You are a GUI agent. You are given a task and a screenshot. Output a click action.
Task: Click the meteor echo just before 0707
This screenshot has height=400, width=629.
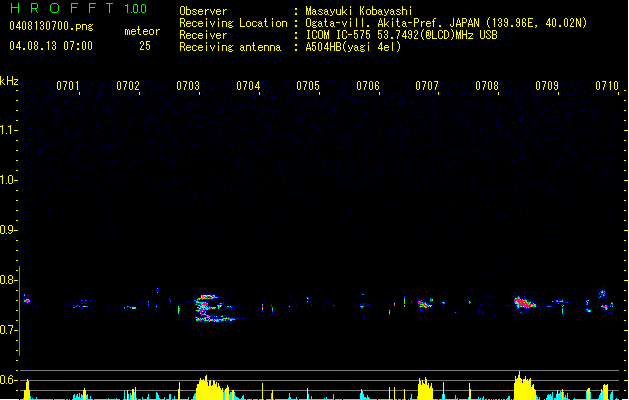pos(424,304)
